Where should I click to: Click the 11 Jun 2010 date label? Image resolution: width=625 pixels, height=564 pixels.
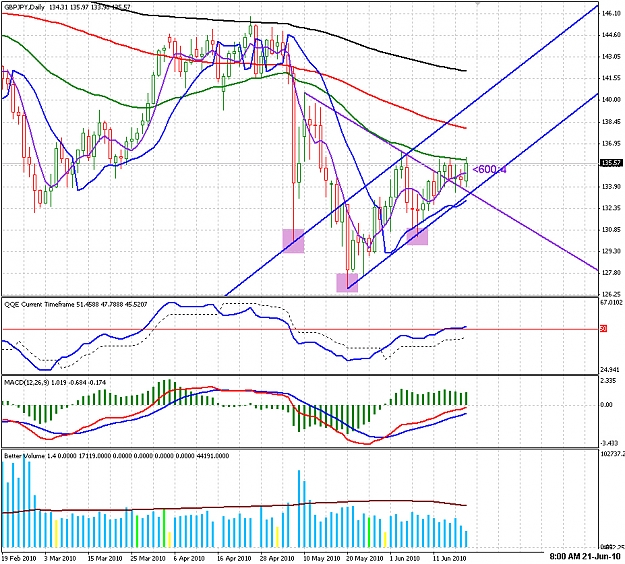pos(450,558)
